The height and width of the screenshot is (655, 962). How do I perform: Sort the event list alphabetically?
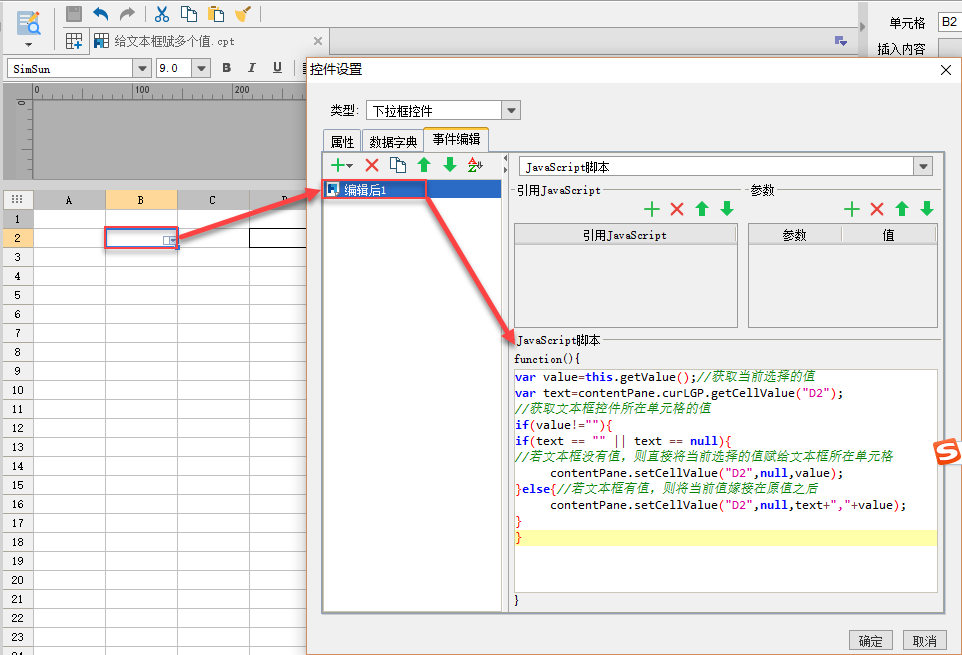(x=475, y=165)
